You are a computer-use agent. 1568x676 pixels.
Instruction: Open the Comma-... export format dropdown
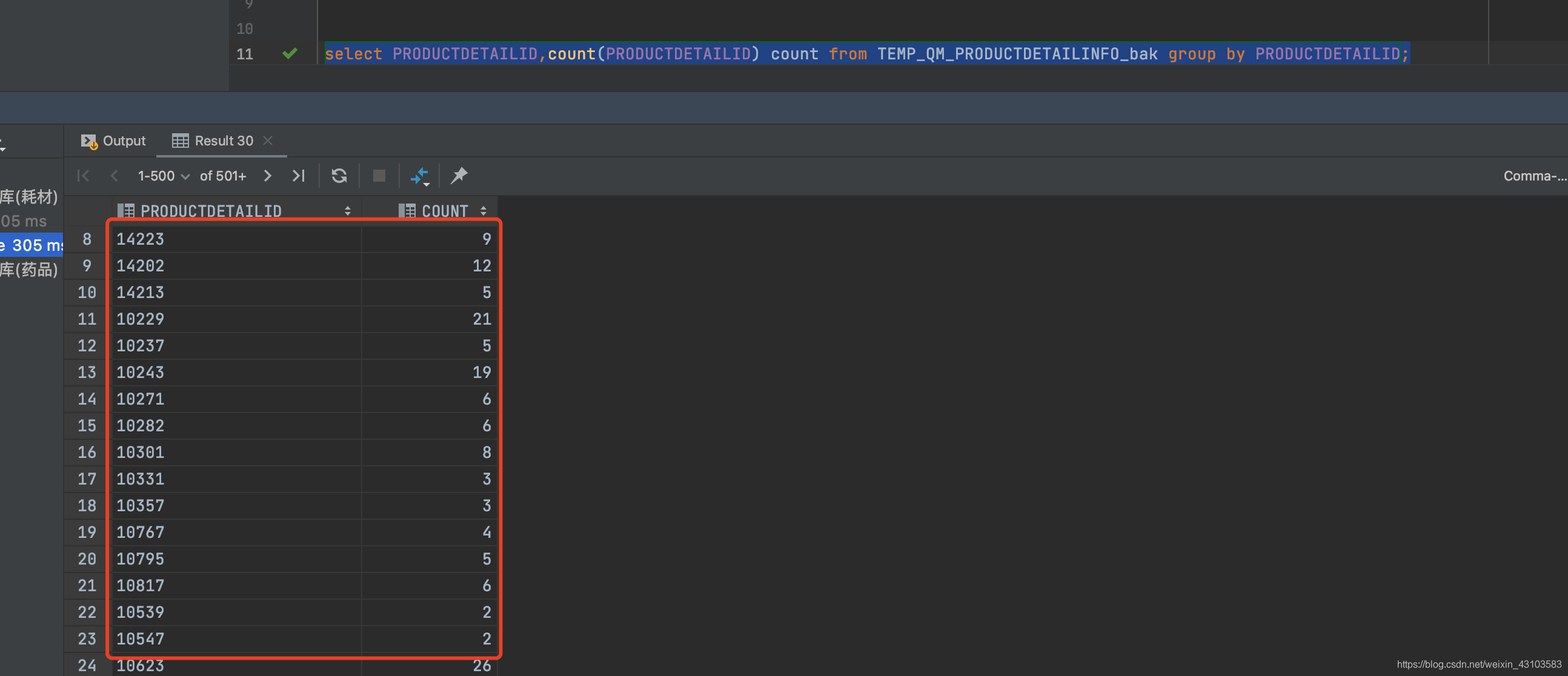click(x=1535, y=176)
